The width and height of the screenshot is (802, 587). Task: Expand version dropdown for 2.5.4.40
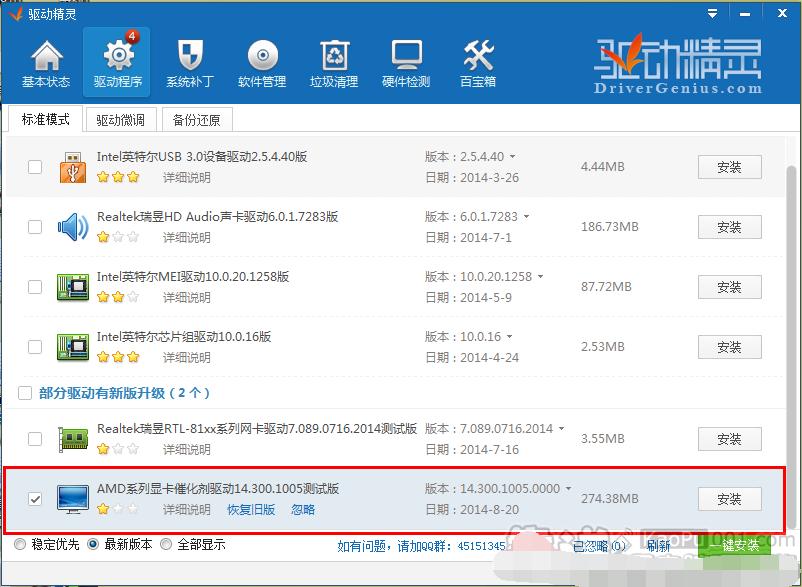(x=512, y=156)
